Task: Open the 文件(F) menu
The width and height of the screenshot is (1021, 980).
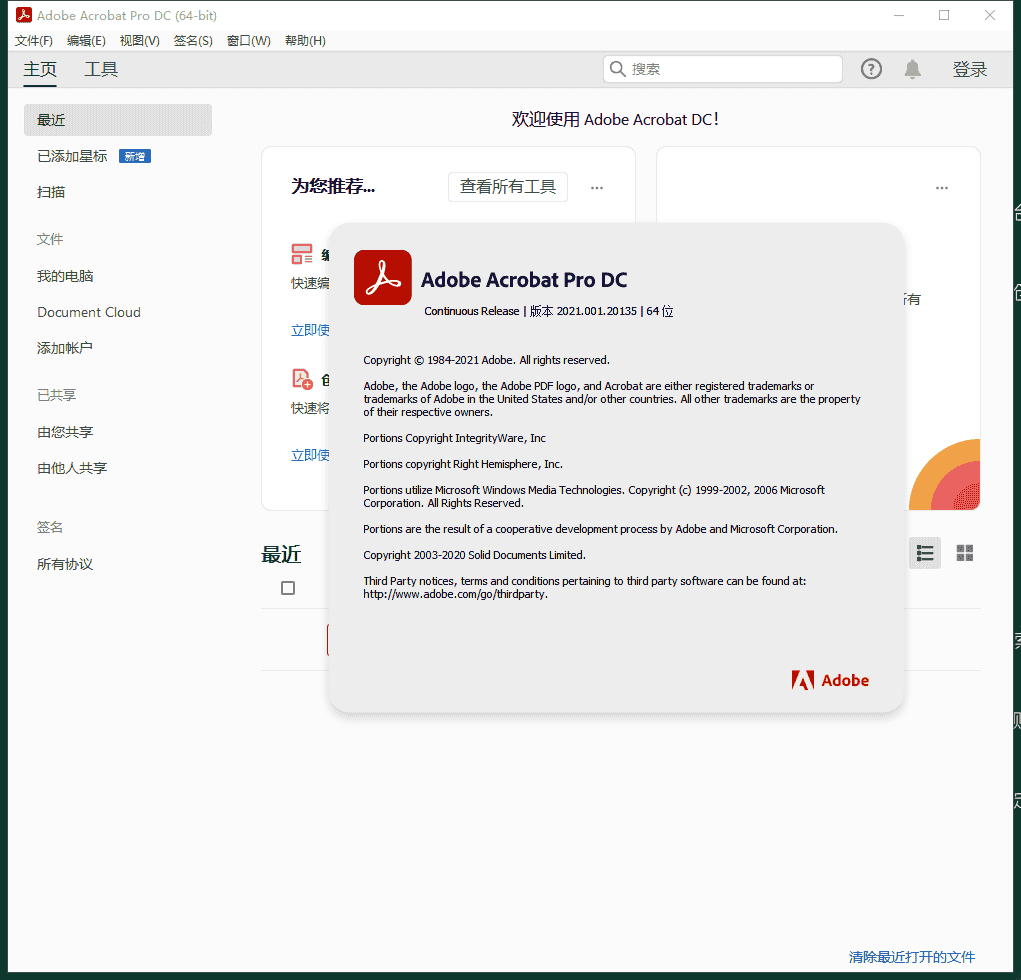Action: click(34, 41)
